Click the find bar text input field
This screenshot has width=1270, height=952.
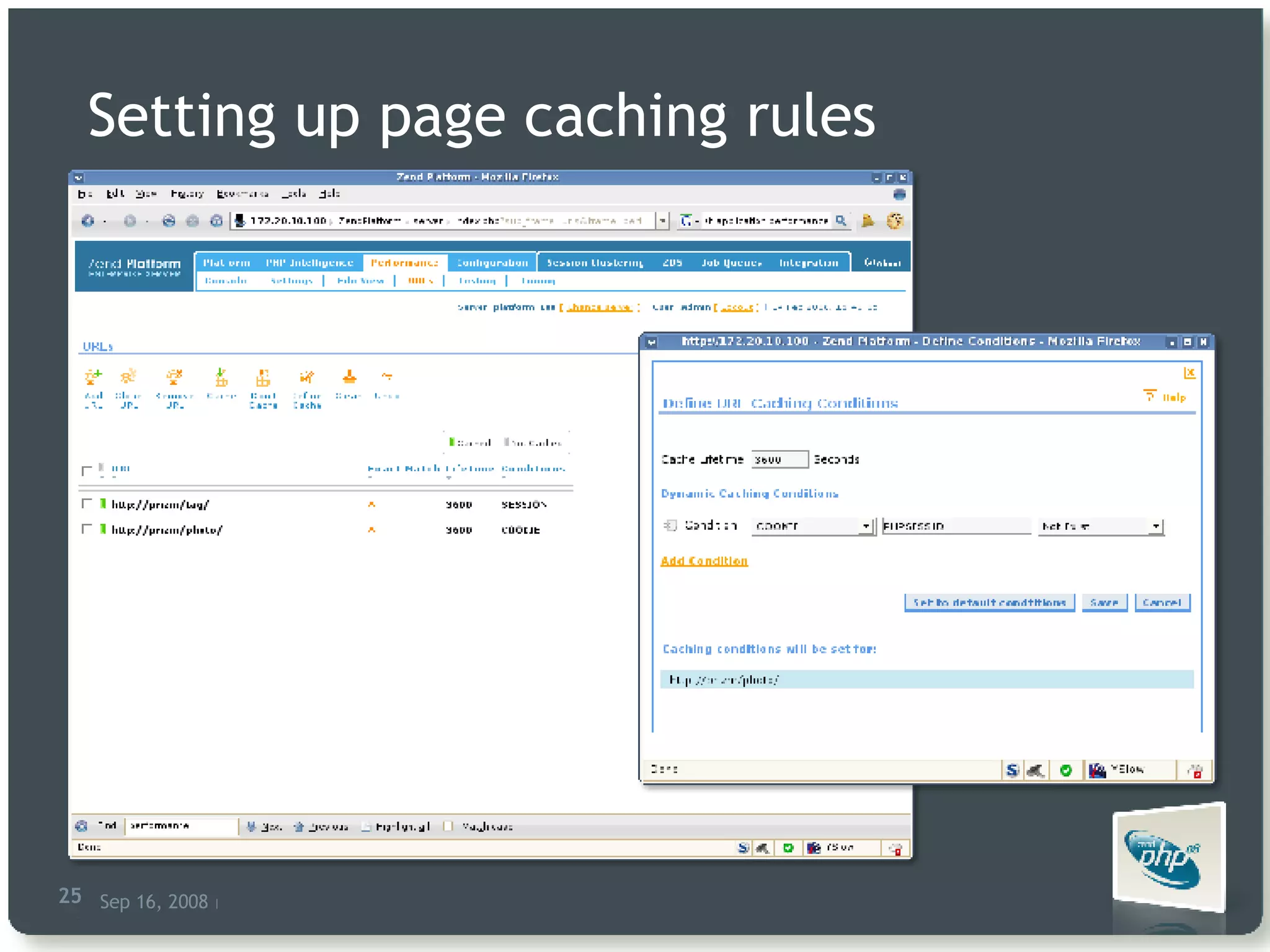pos(181,826)
